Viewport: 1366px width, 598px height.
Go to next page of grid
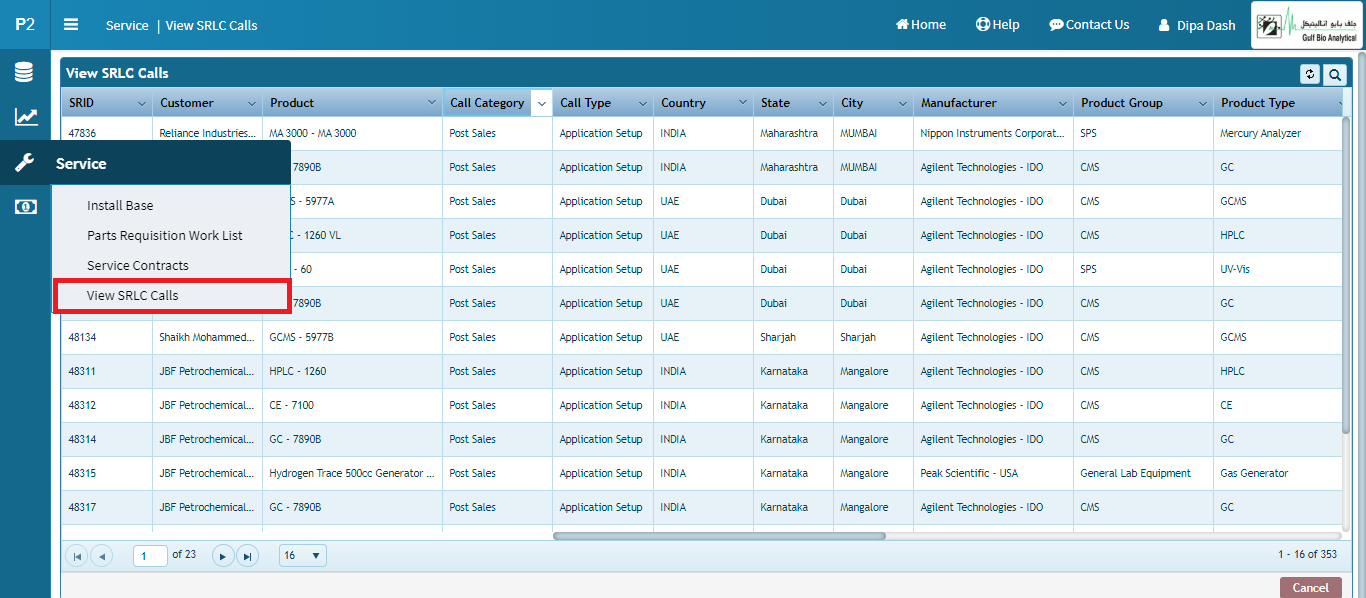[223, 556]
